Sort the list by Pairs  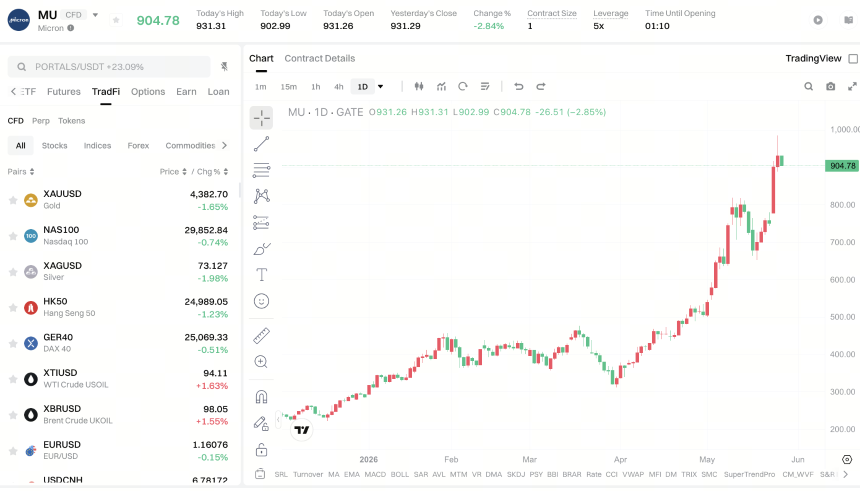[21, 172]
